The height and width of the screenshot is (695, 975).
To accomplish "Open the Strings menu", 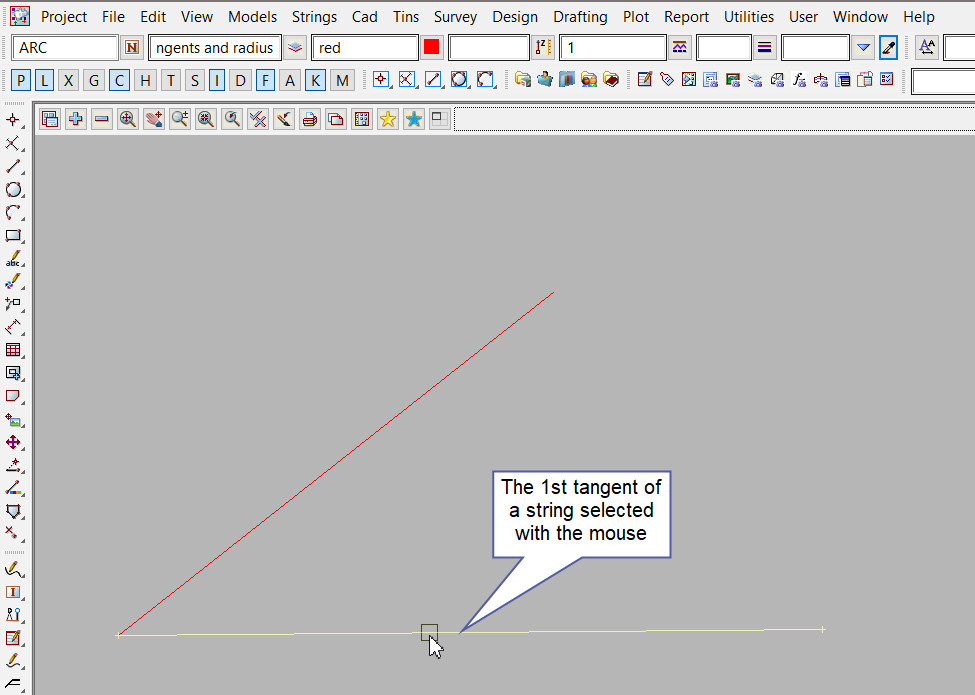I will [x=315, y=17].
